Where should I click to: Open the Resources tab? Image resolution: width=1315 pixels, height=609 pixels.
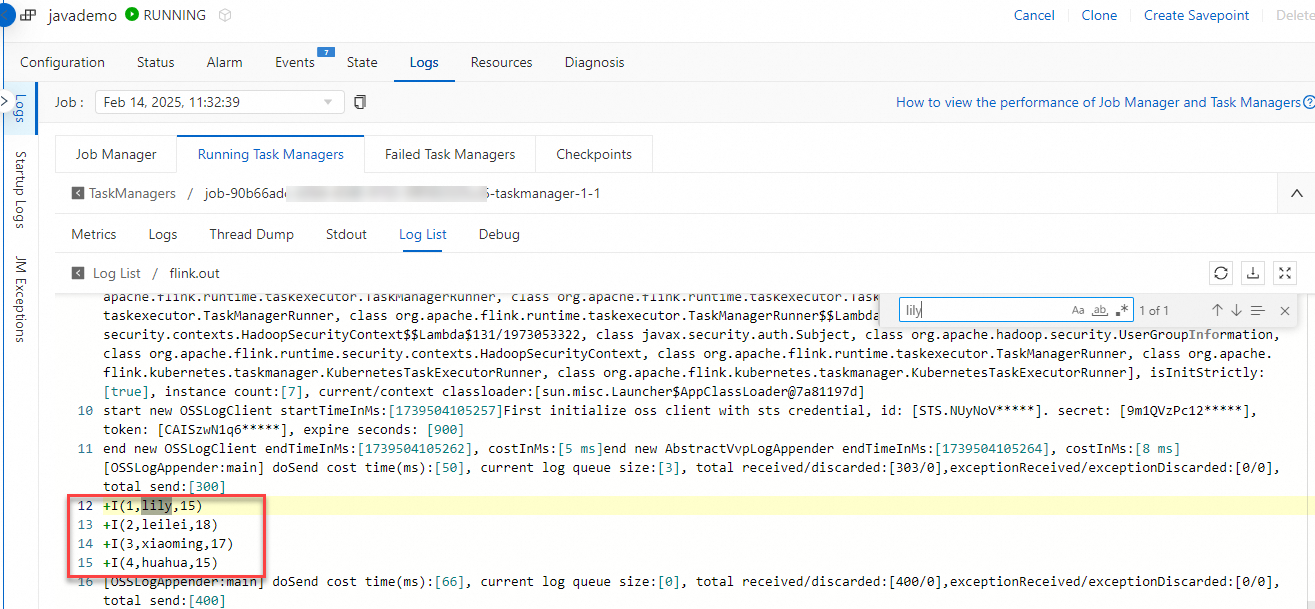coord(501,62)
